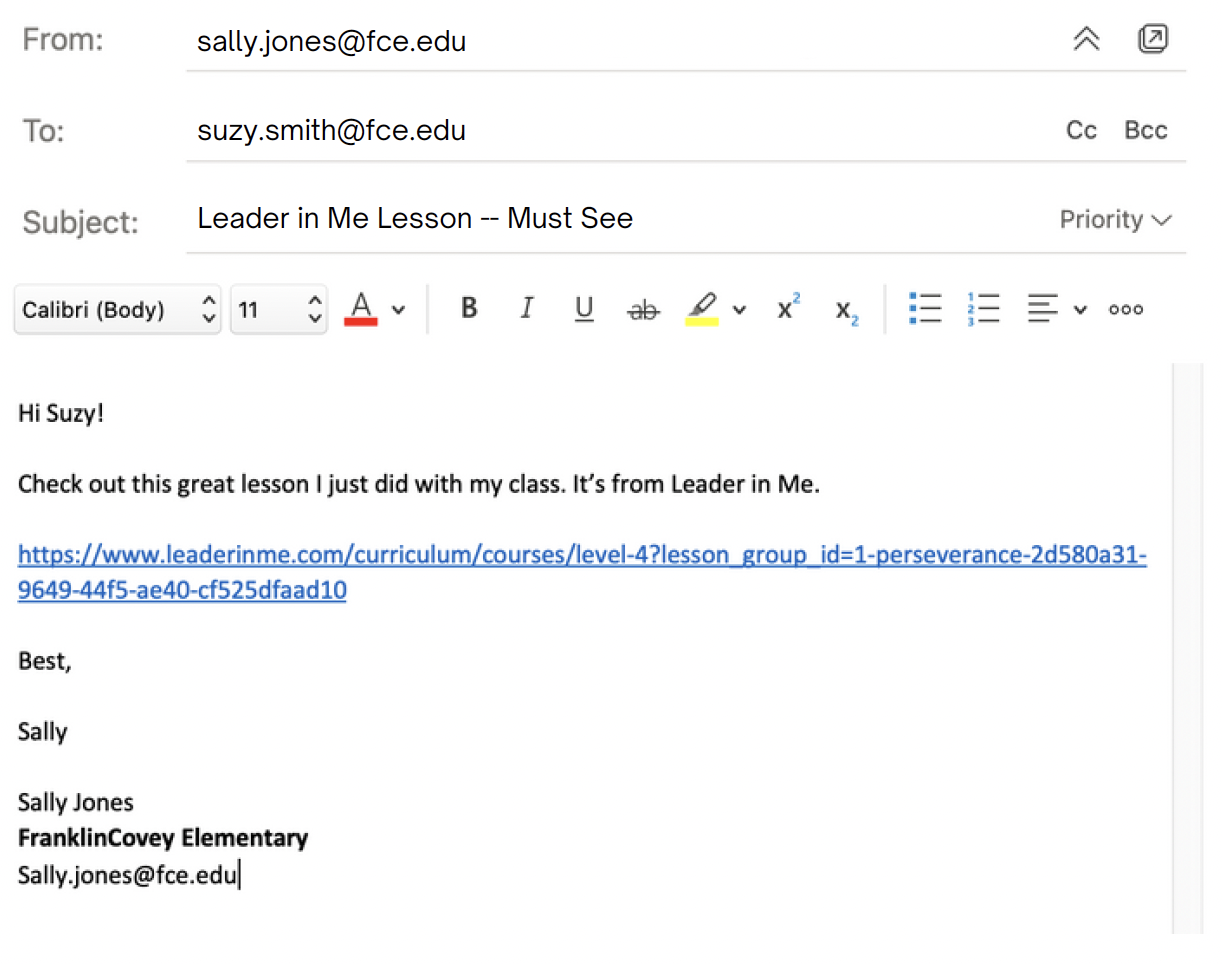Screen dimensions: 1222x964
Task: Underline the selected text
Action: click(584, 309)
